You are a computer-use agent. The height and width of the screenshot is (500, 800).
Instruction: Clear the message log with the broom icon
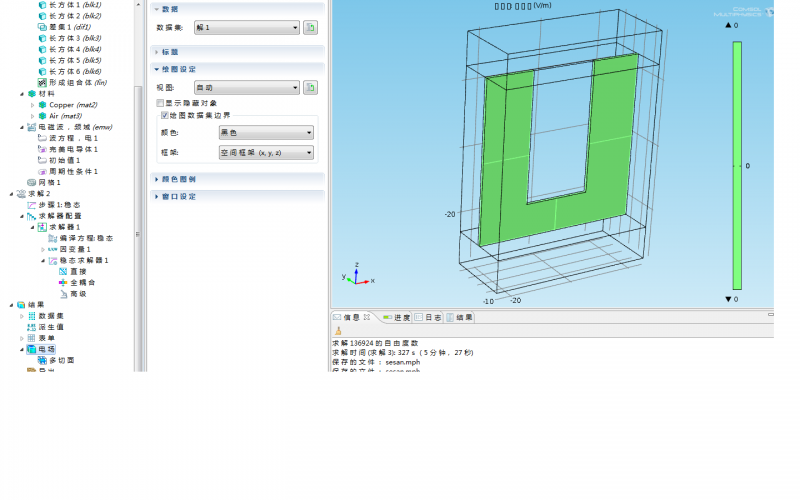point(338,331)
